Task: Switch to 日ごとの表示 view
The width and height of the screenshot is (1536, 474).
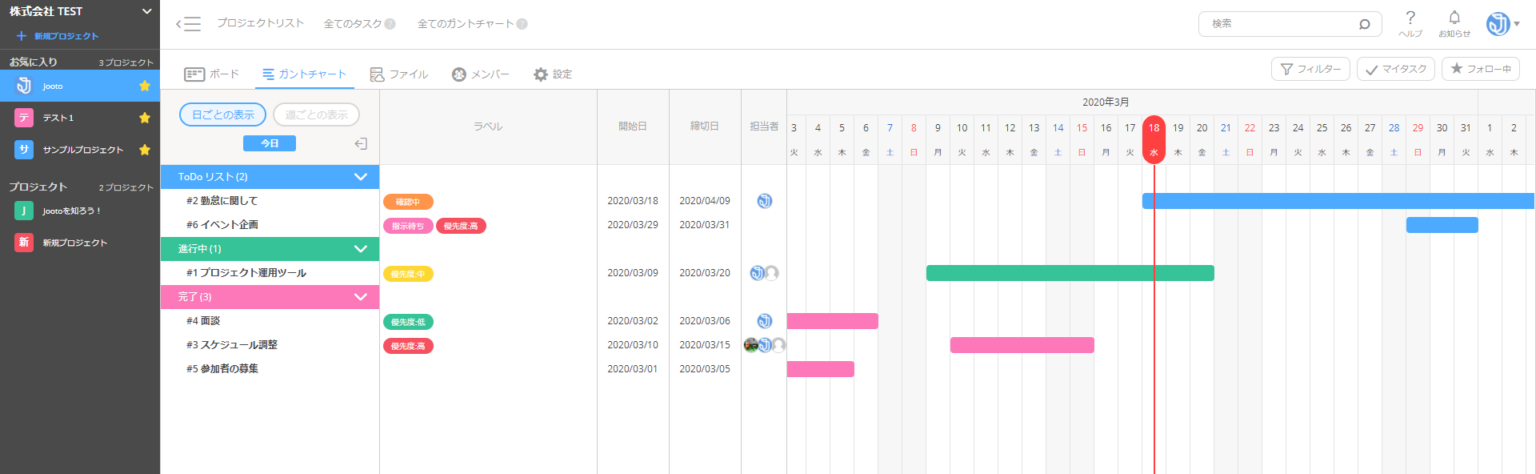Action: [223, 114]
